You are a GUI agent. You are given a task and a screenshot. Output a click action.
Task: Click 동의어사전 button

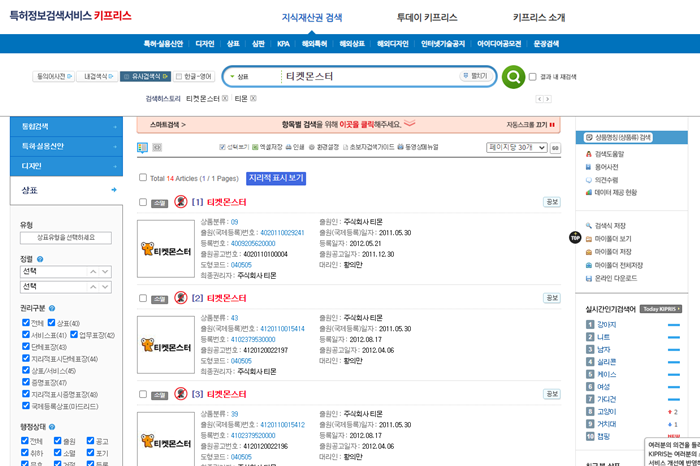click(x=53, y=77)
